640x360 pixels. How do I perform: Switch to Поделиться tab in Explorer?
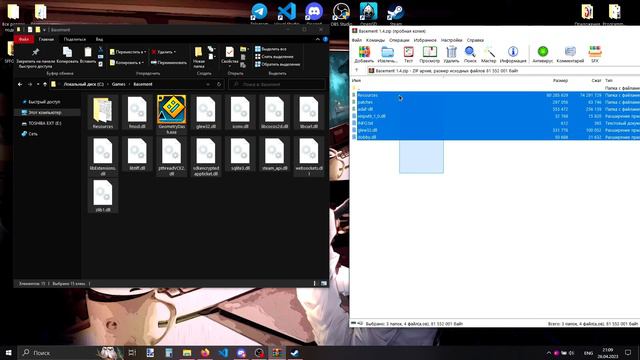pyautogui.click(x=75, y=39)
